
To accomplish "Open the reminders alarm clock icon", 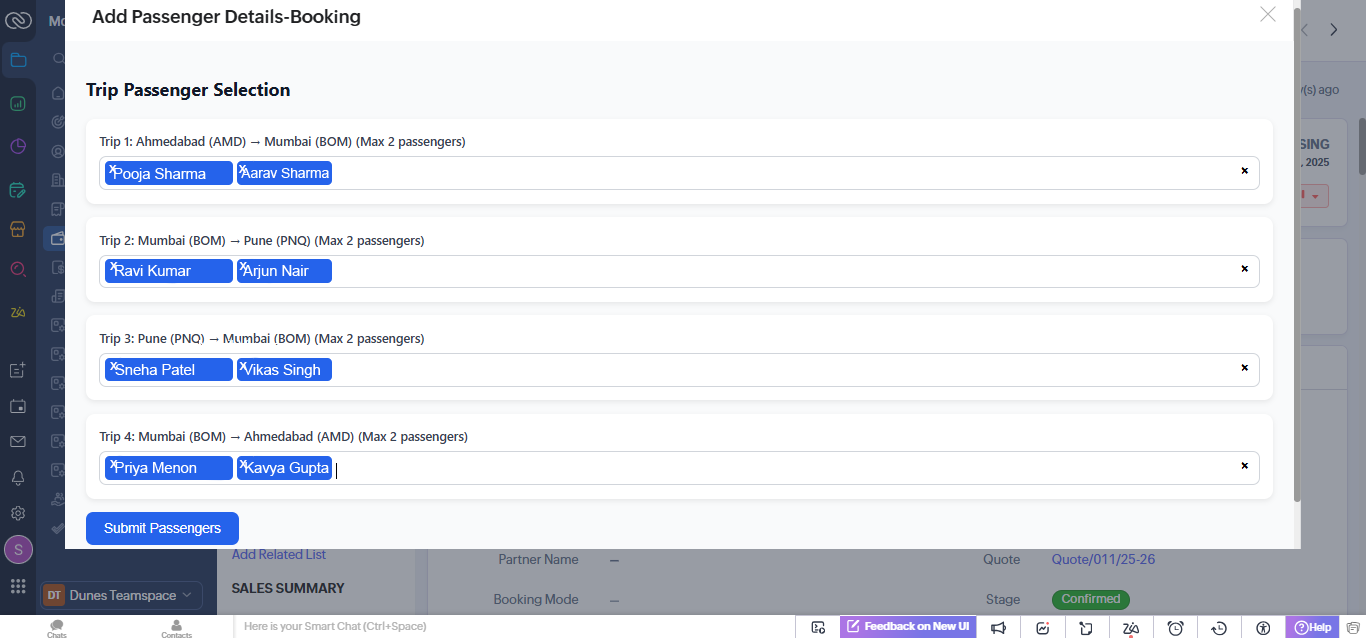I will (1176, 627).
